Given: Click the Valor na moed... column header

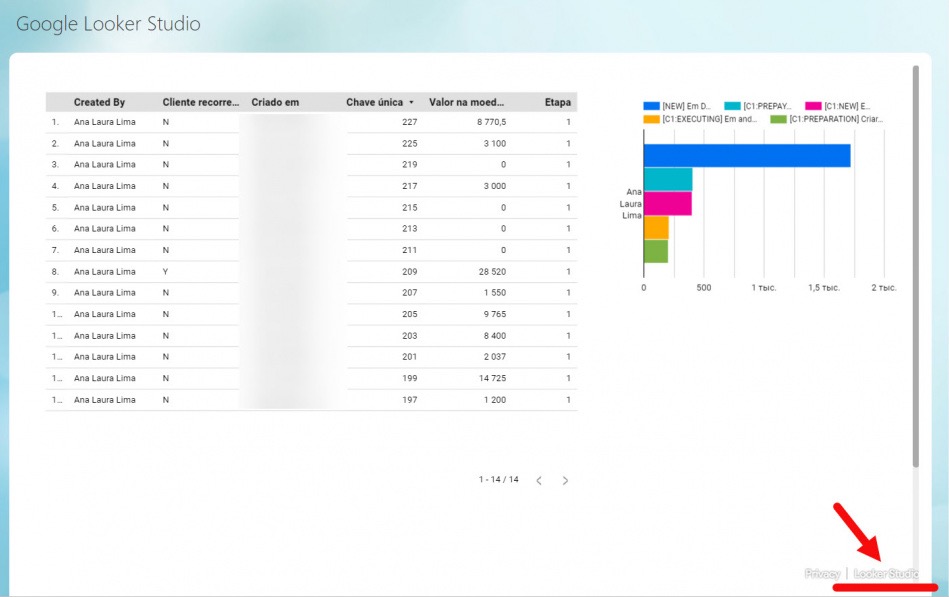Looking at the screenshot, I should 466,102.
